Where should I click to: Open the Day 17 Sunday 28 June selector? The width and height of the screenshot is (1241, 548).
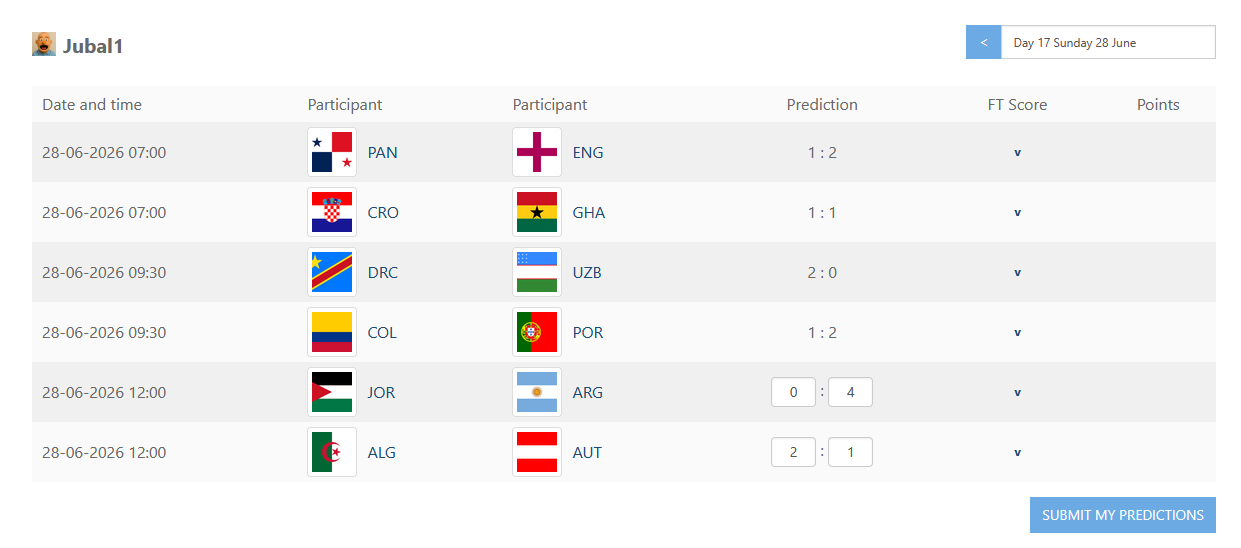click(x=1108, y=42)
